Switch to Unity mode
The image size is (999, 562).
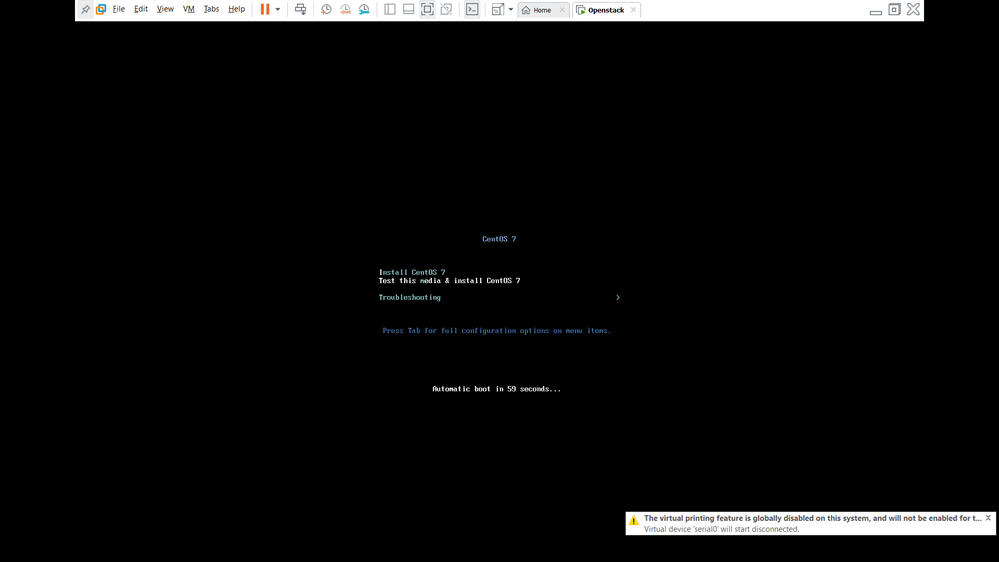point(446,10)
